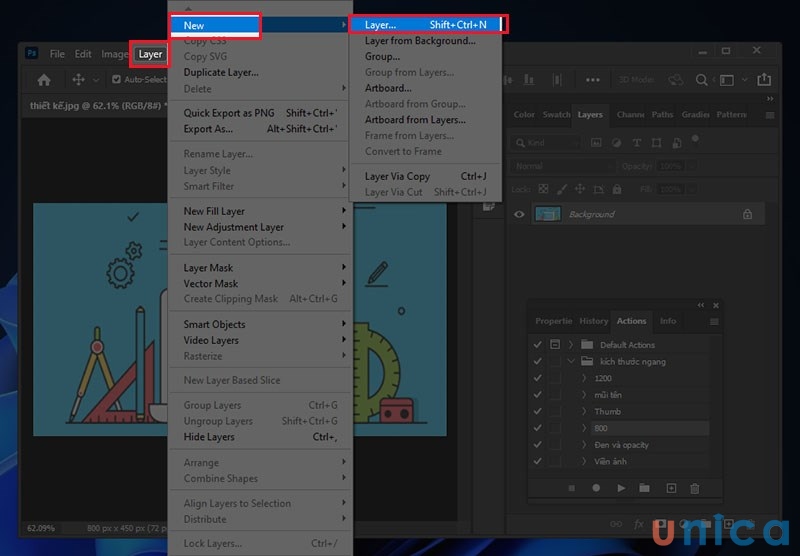This screenshot has width=800, height=556.
Task: Open the History panel tab
Action: 593,321
